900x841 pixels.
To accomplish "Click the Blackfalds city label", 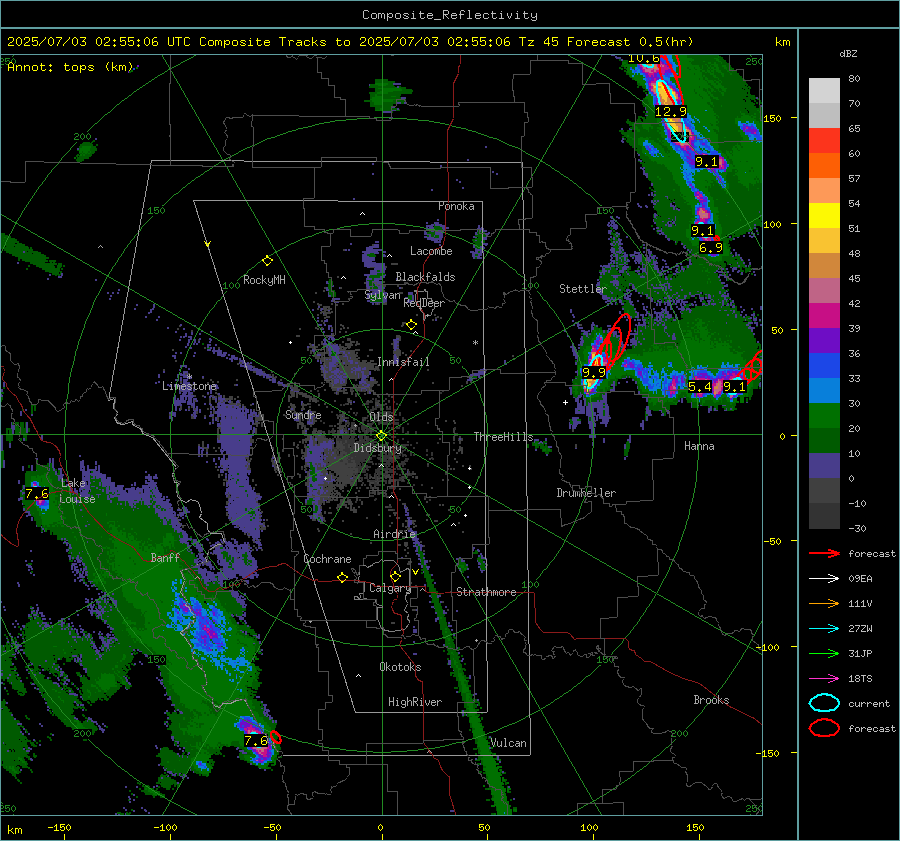I will [425, 277].
